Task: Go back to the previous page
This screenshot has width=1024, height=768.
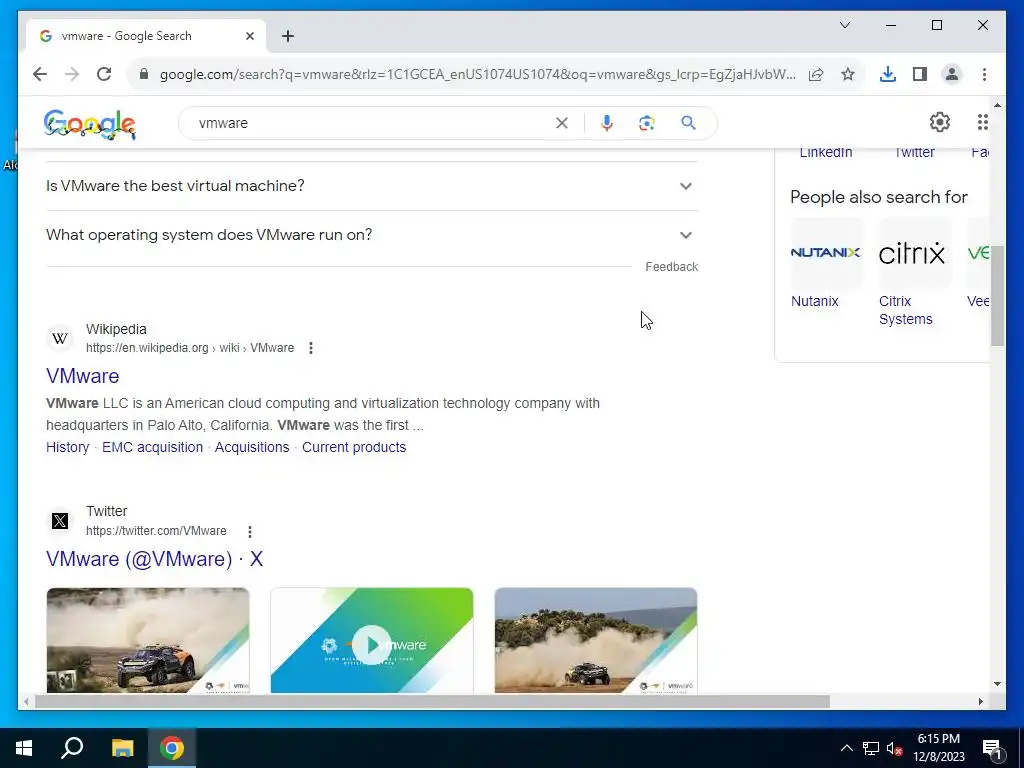Action: pos(40,74)
